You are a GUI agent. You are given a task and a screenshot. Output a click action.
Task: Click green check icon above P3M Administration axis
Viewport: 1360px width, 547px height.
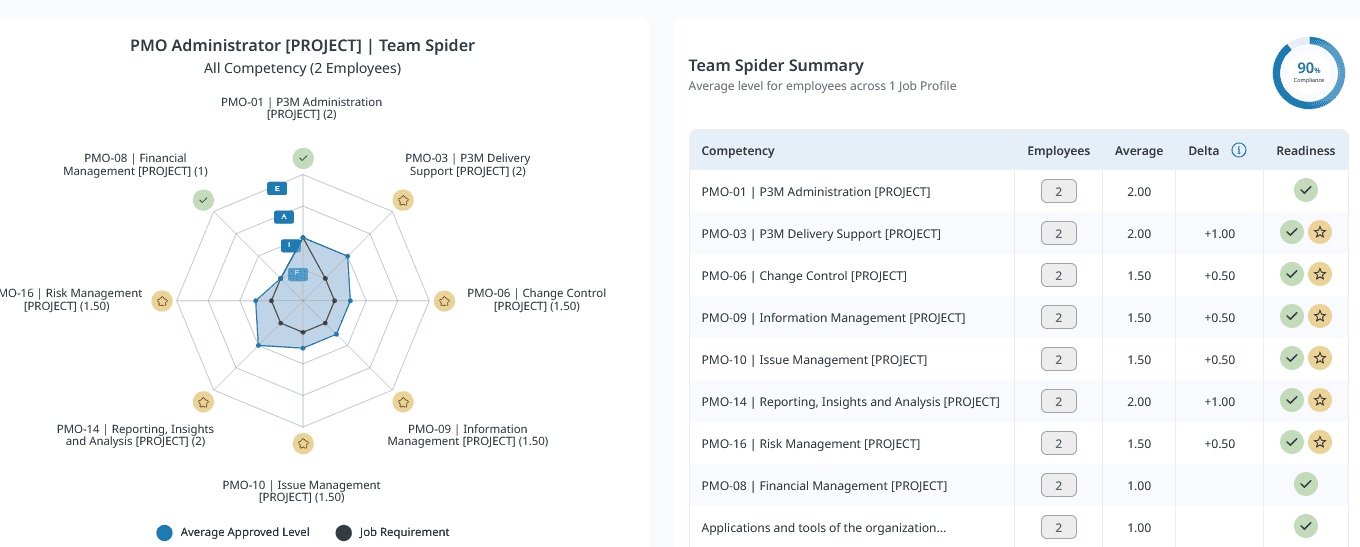click(303, 158)
